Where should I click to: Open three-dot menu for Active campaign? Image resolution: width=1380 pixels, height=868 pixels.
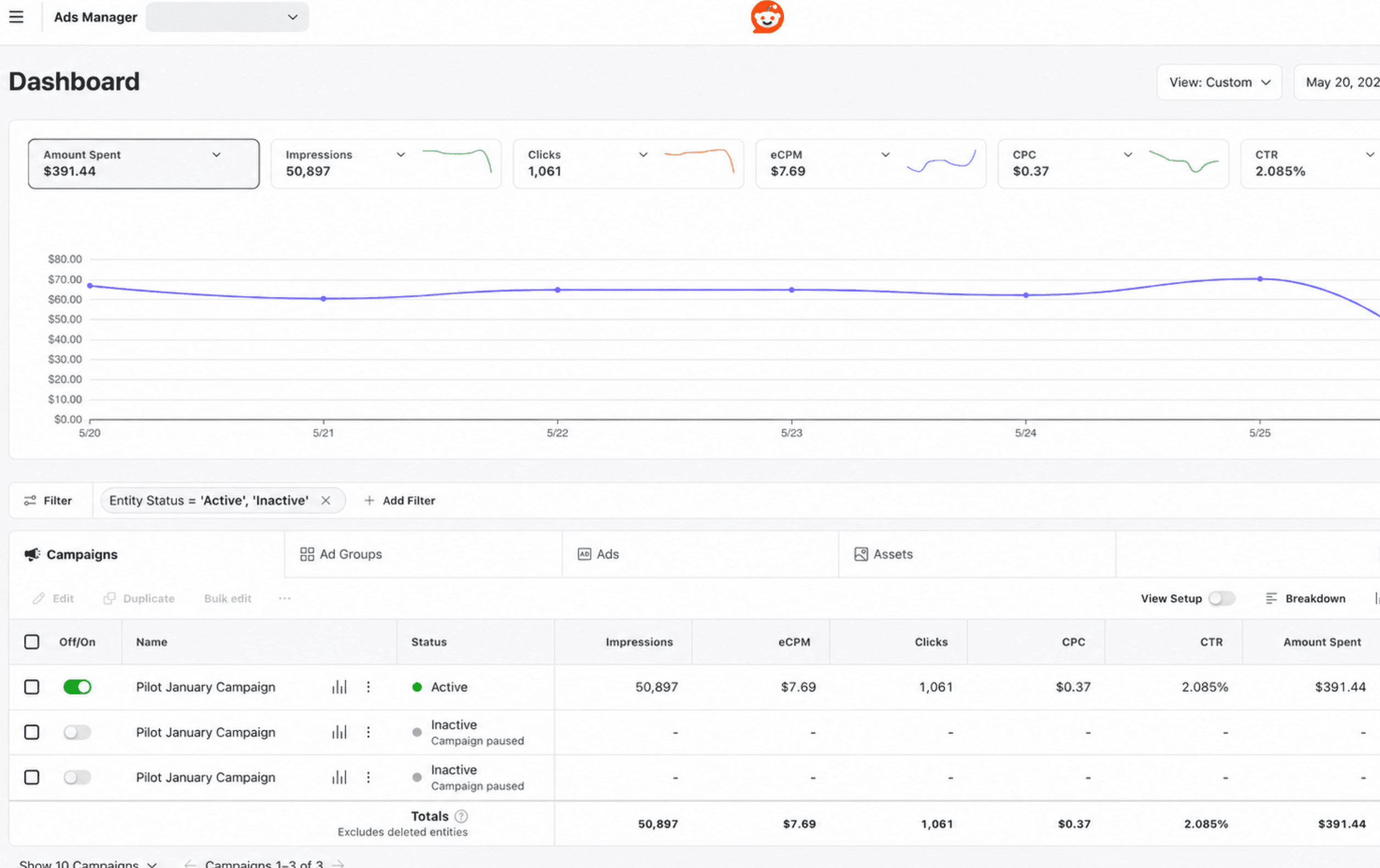coord(368,687)
